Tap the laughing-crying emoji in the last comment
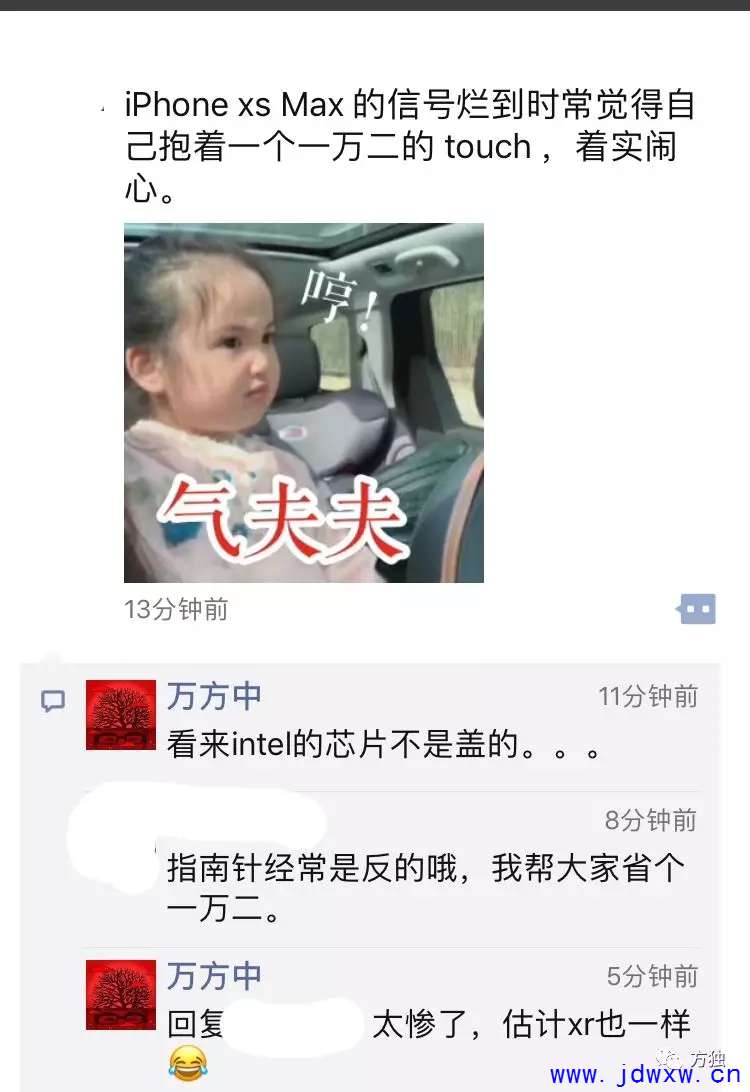 188,1063
